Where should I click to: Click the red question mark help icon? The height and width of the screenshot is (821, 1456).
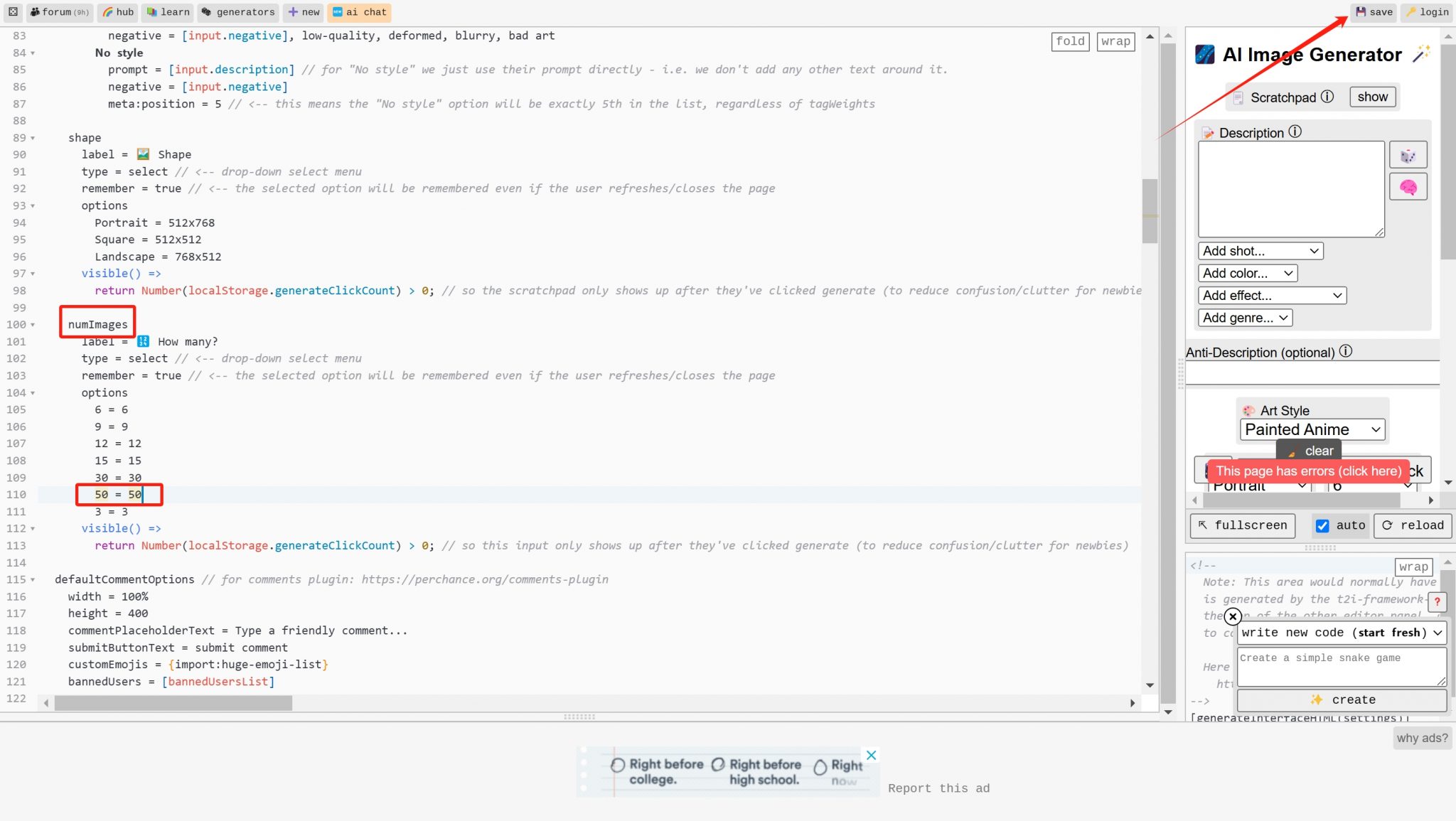(1437, 601)
